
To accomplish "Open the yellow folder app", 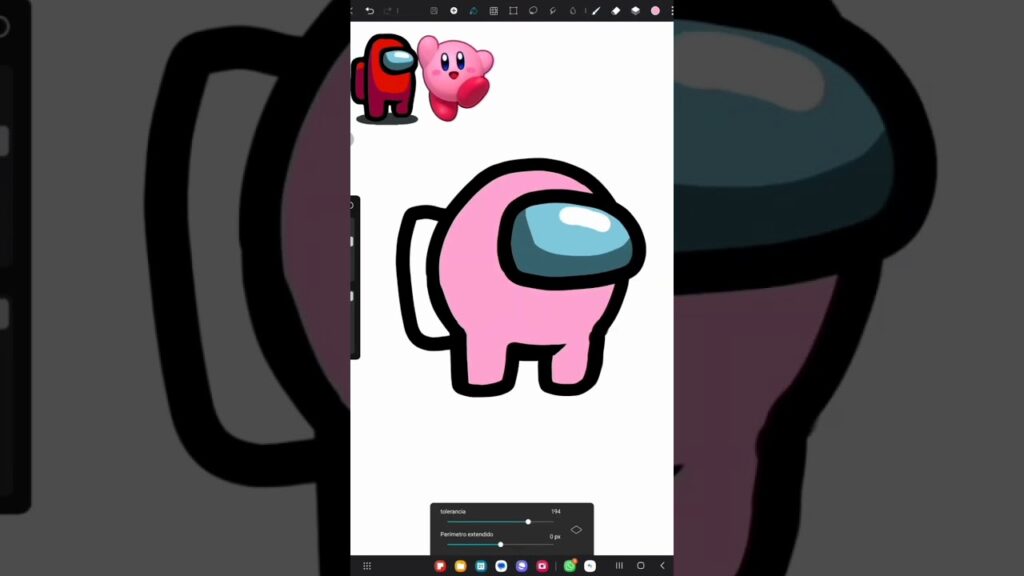I will coord(460,566).
